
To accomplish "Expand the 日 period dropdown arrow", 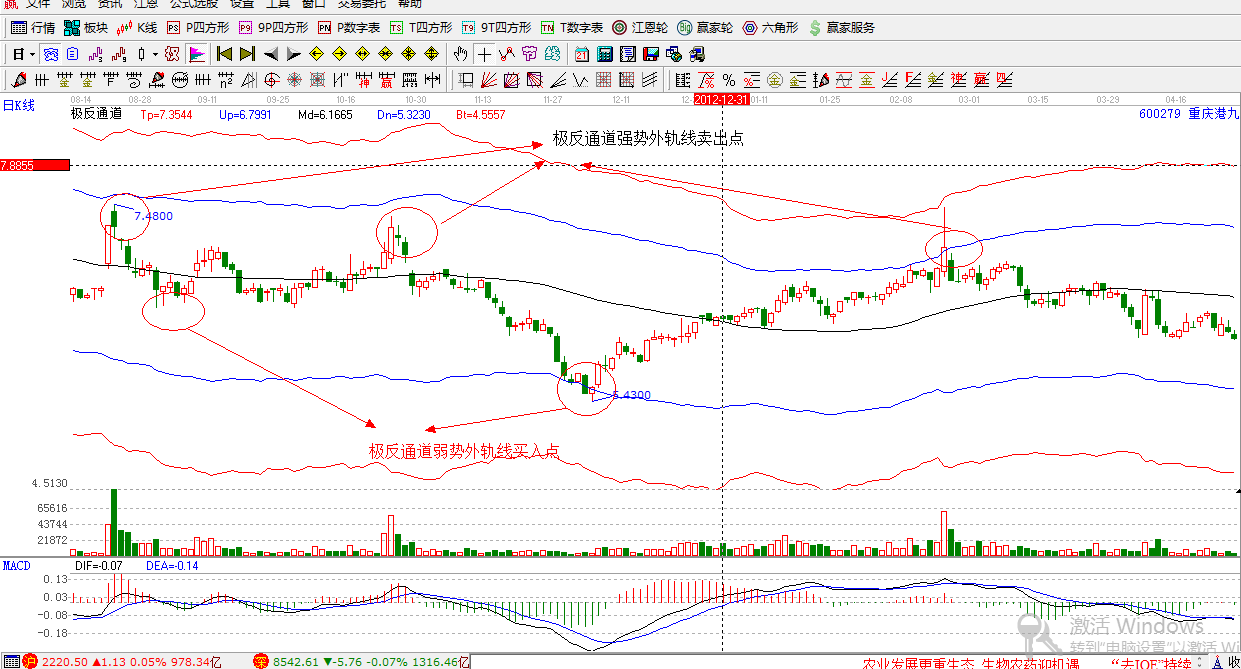I will [32, 54].
